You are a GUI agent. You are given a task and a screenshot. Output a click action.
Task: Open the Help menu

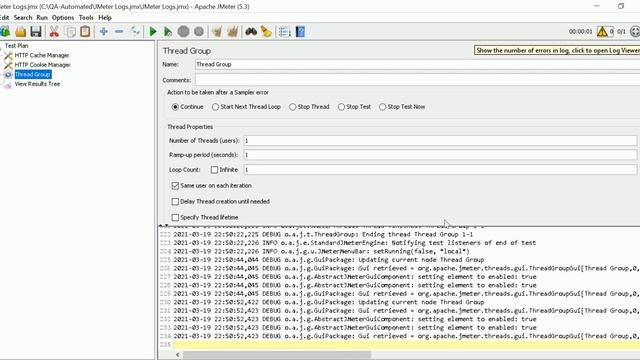pos(105,18)
